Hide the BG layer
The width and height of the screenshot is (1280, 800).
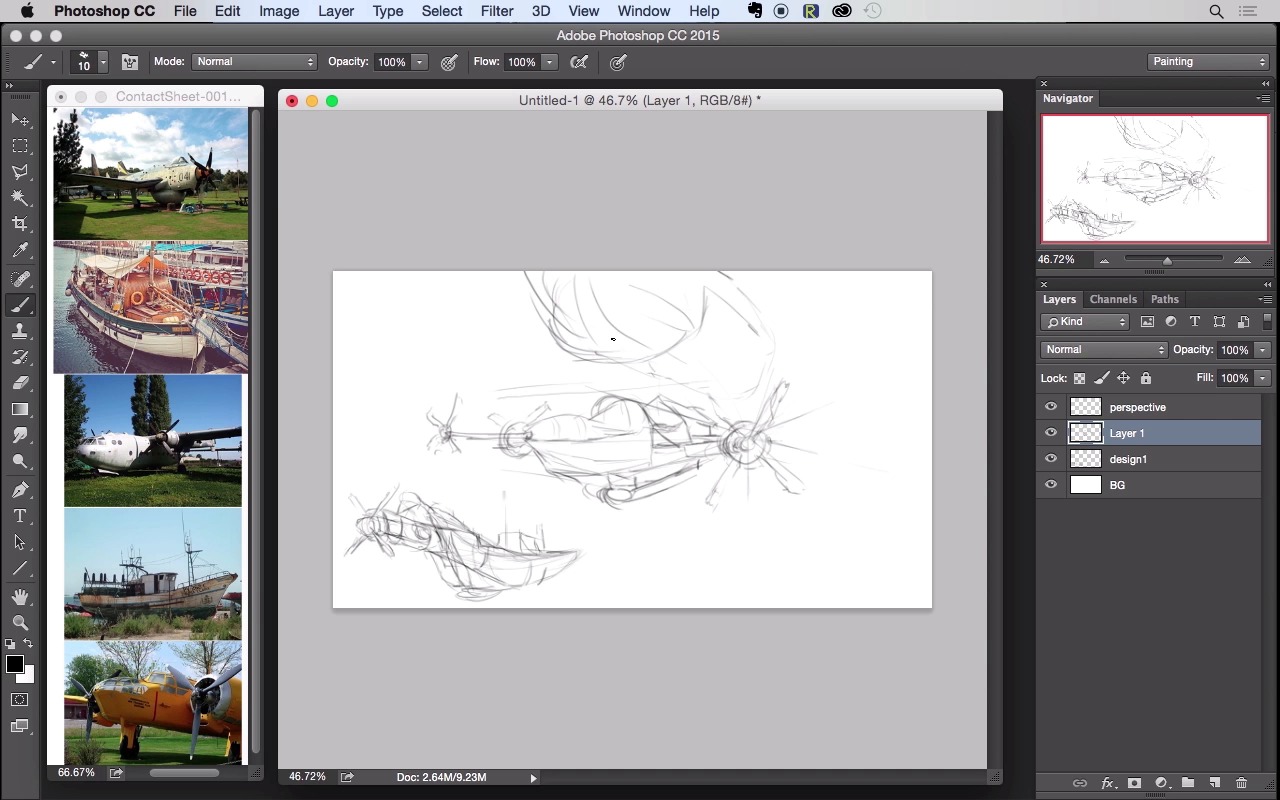1051,485
